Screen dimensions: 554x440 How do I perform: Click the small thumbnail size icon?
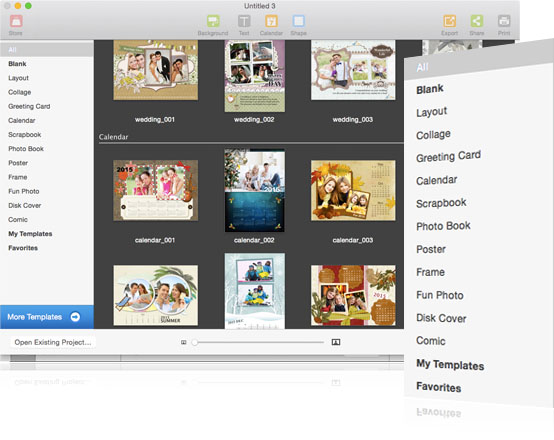(x=183, y=342)
